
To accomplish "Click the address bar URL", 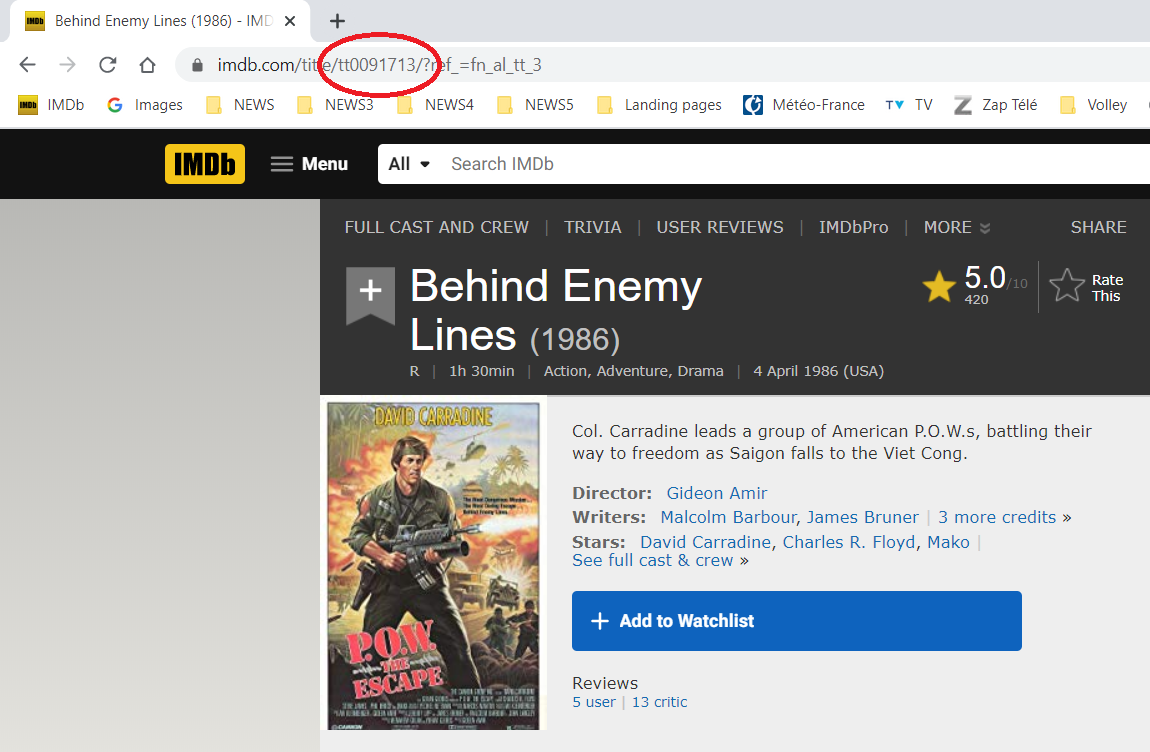I will pos(379,65).
